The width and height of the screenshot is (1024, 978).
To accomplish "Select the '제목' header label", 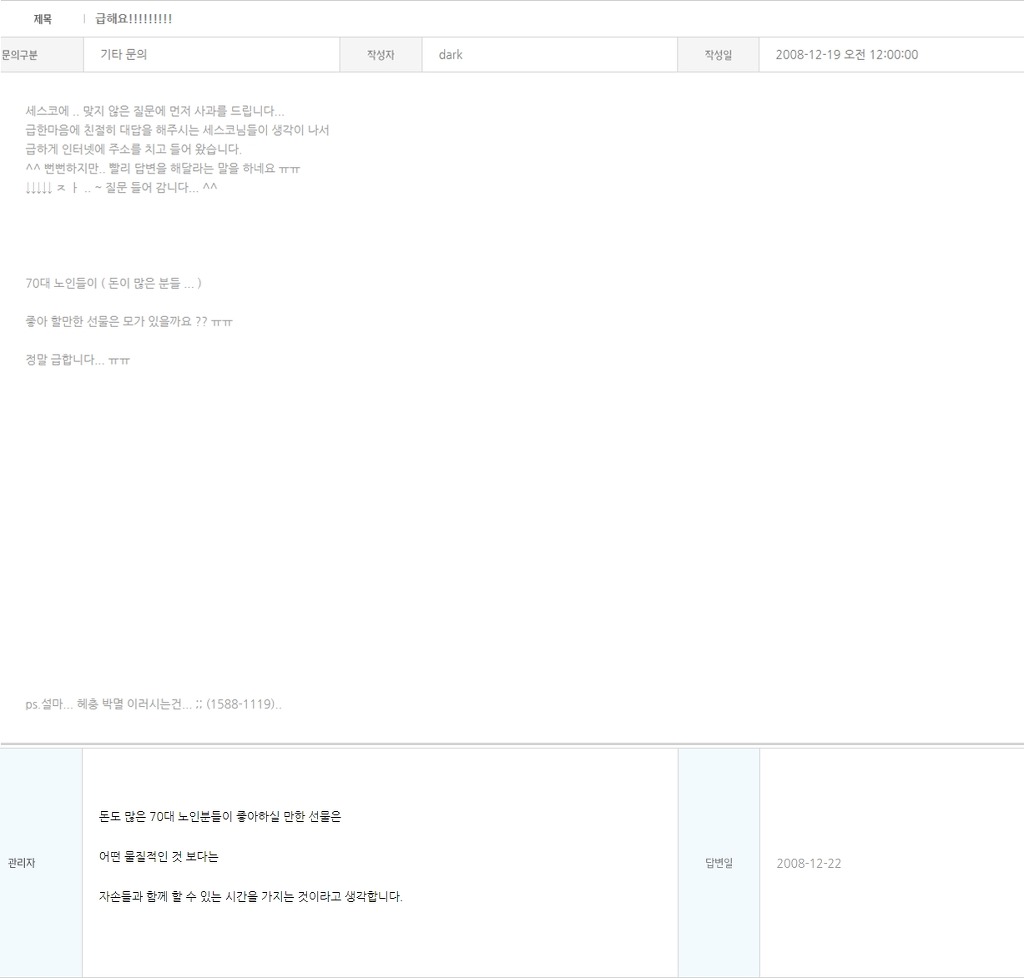I will (x=43, y=19).
